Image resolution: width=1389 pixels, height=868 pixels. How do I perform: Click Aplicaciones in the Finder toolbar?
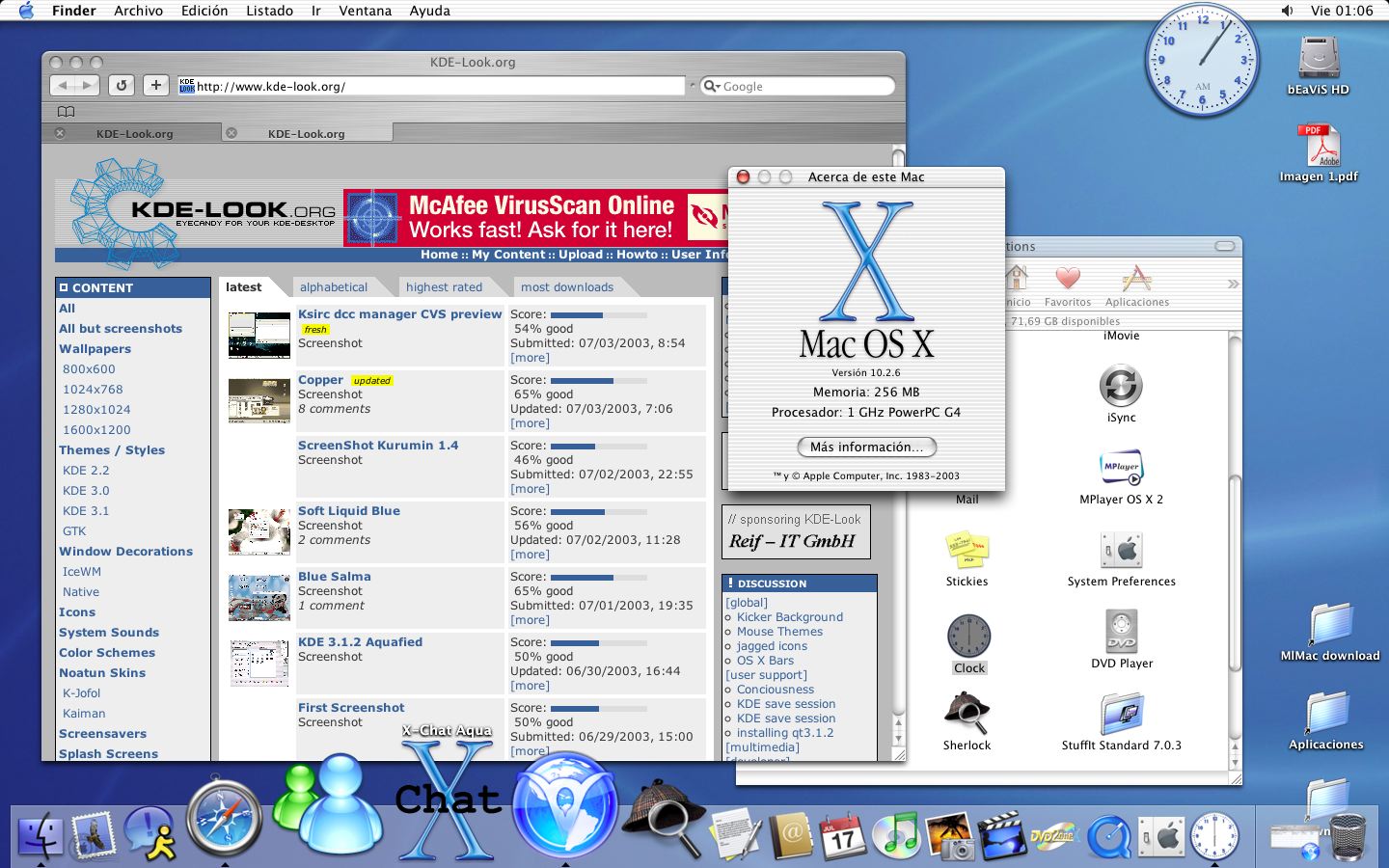(1137, 286)
